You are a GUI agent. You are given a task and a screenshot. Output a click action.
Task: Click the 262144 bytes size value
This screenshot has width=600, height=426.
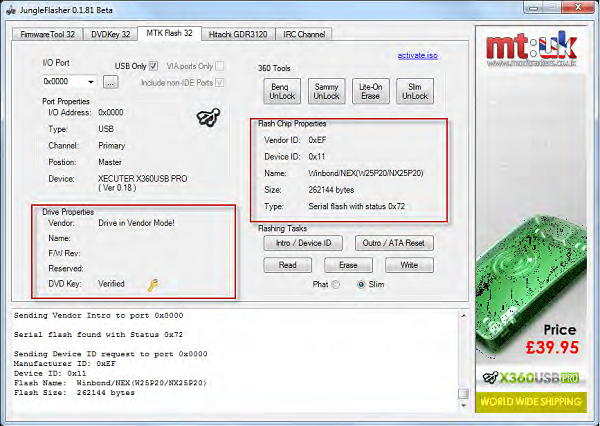tap(331, 190)
